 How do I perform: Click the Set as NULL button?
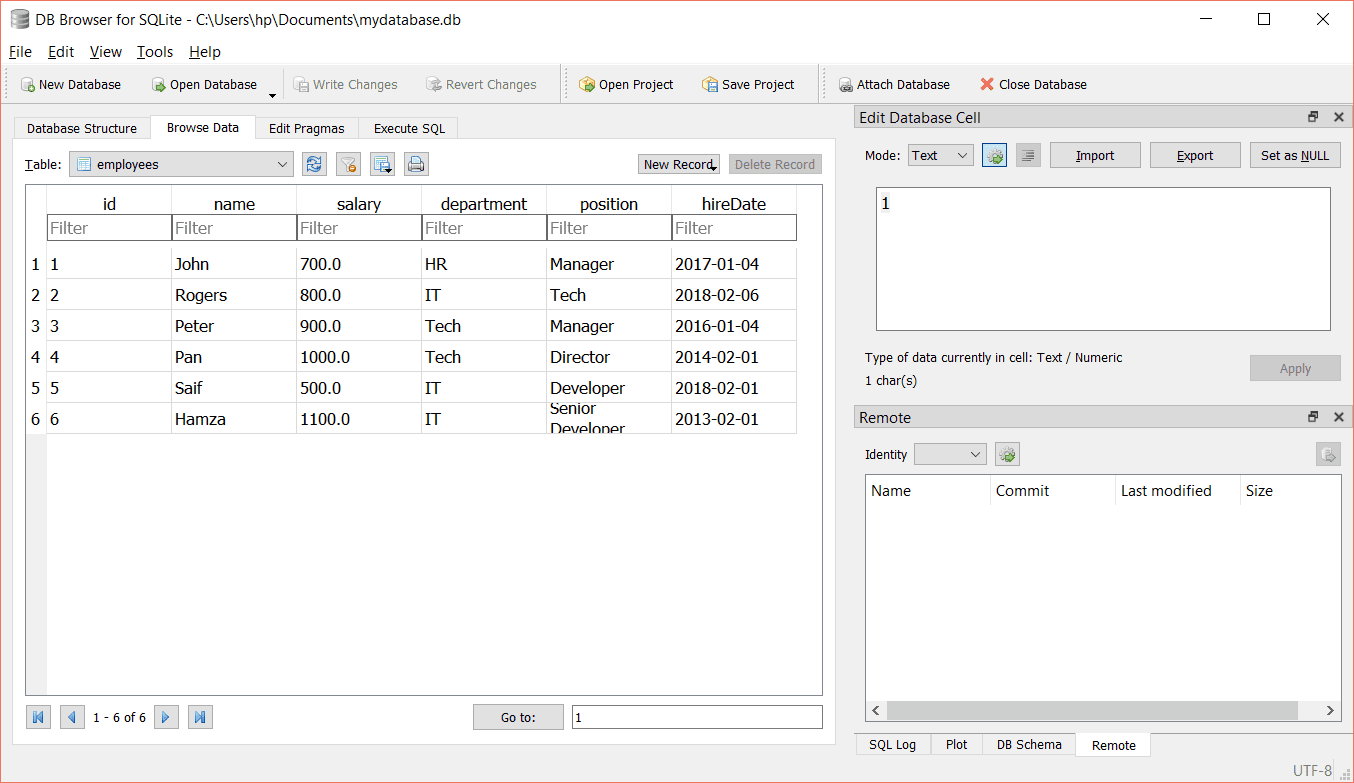click(1295, 154)
